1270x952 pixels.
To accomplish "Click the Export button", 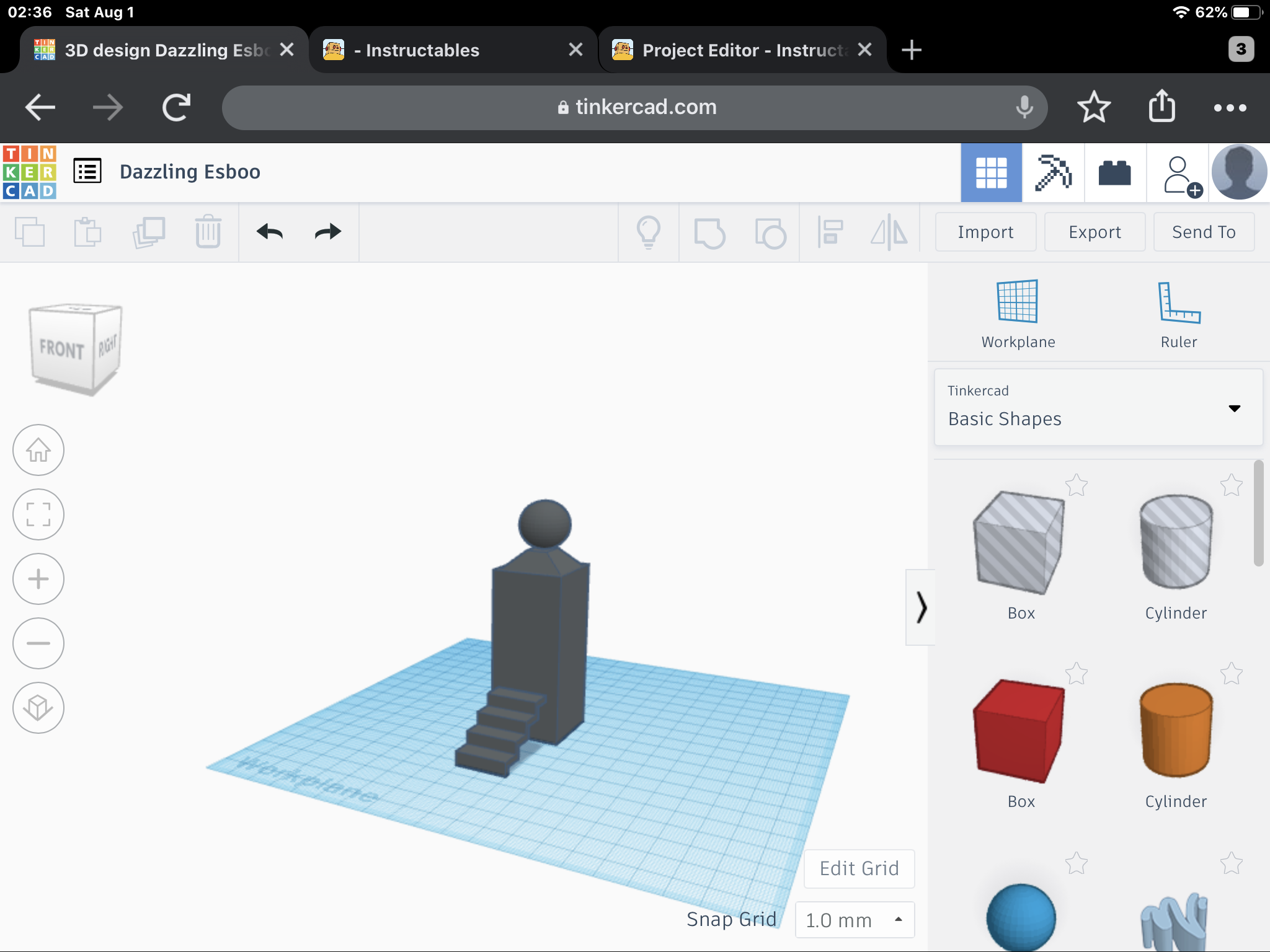I will (1095, 232).
